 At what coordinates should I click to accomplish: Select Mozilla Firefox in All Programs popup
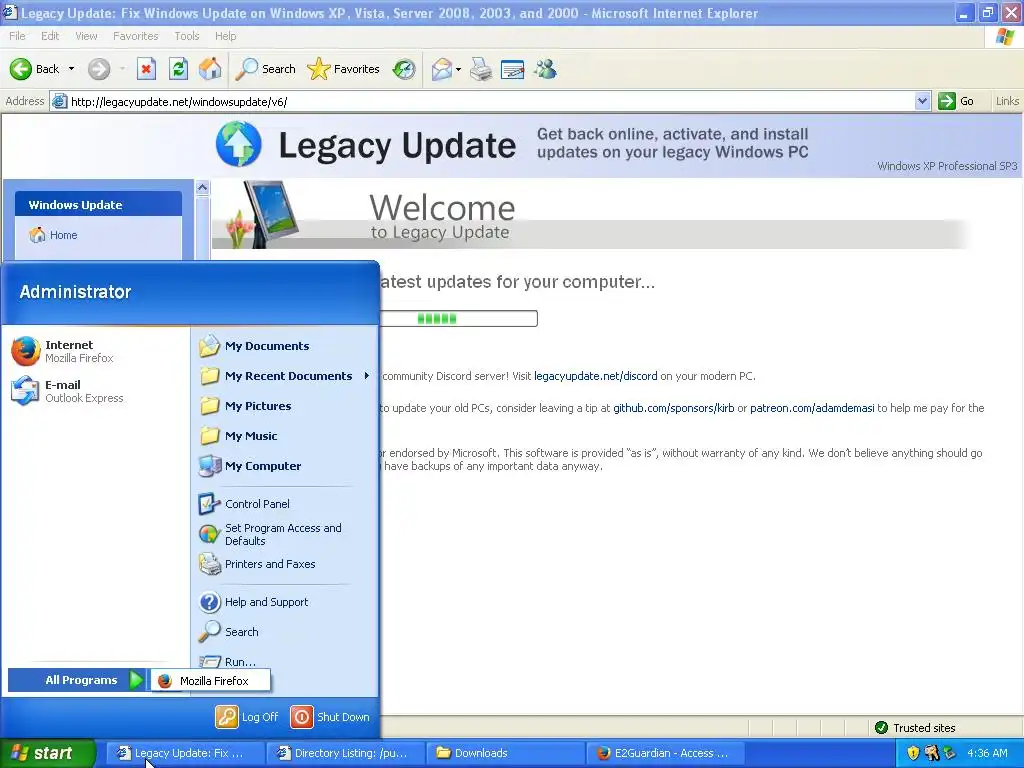[210, 680]
